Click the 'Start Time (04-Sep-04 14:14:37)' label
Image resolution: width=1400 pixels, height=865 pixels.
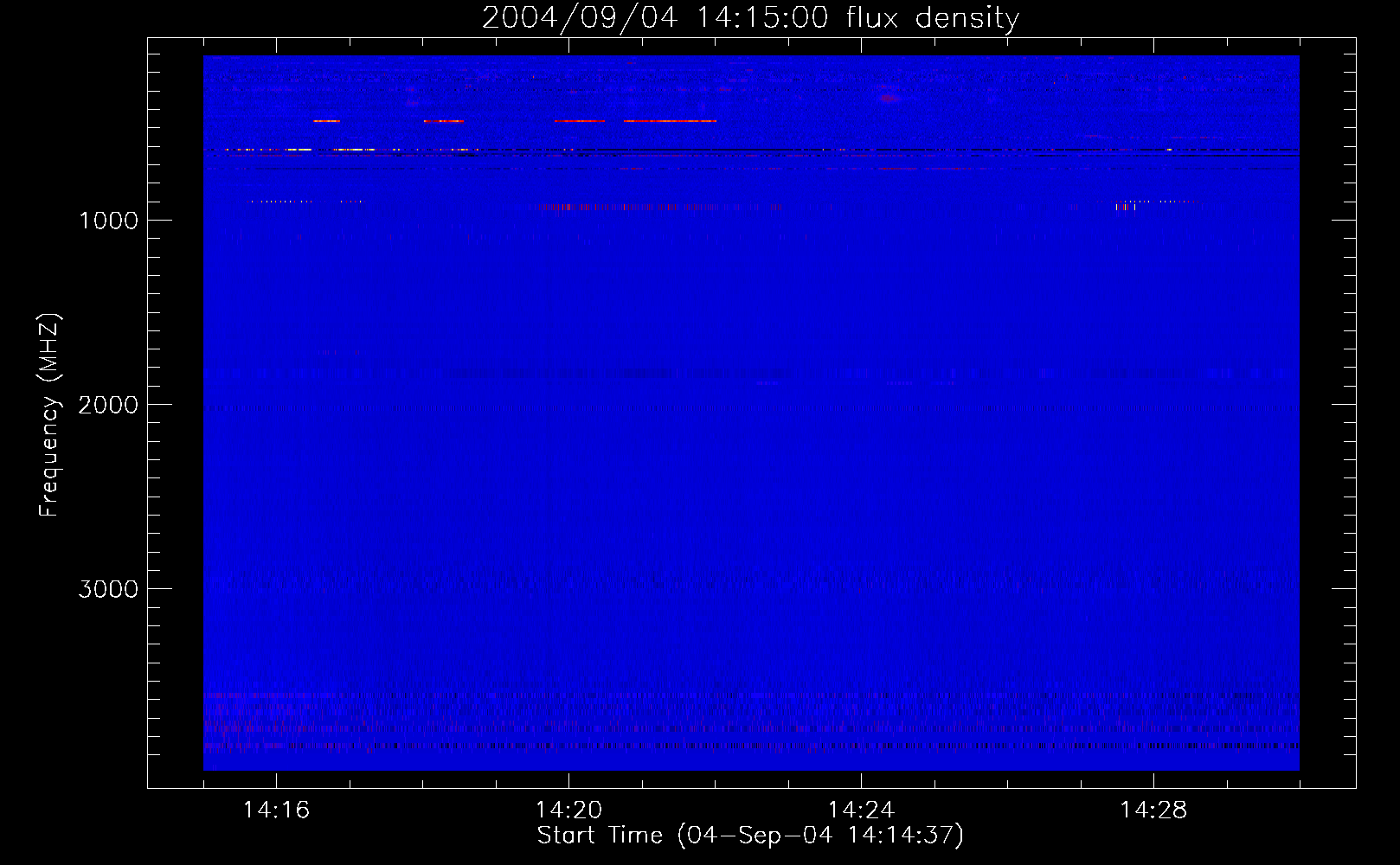click(750, 836)
